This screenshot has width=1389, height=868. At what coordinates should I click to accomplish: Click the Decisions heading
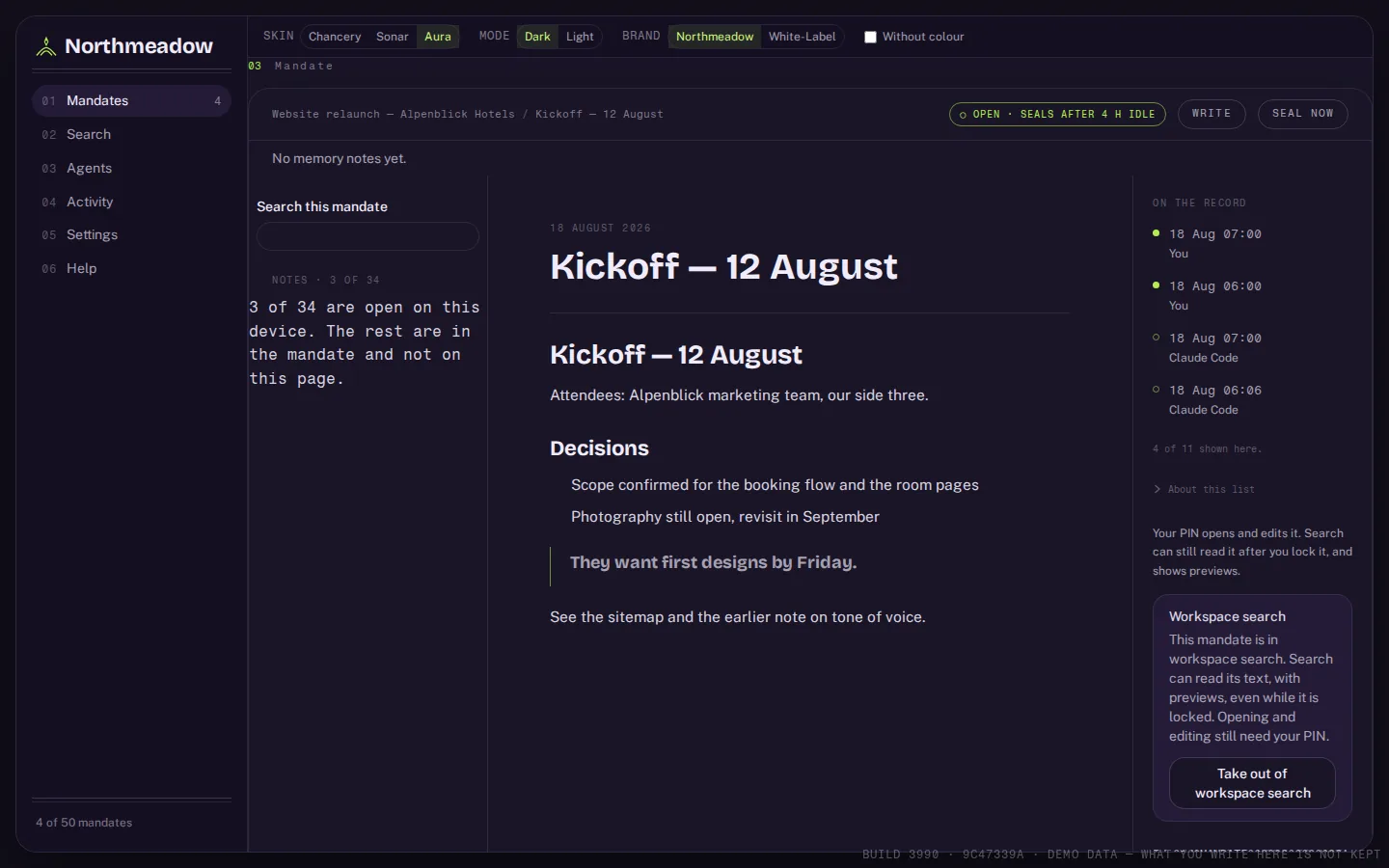[x=599, y=448]
